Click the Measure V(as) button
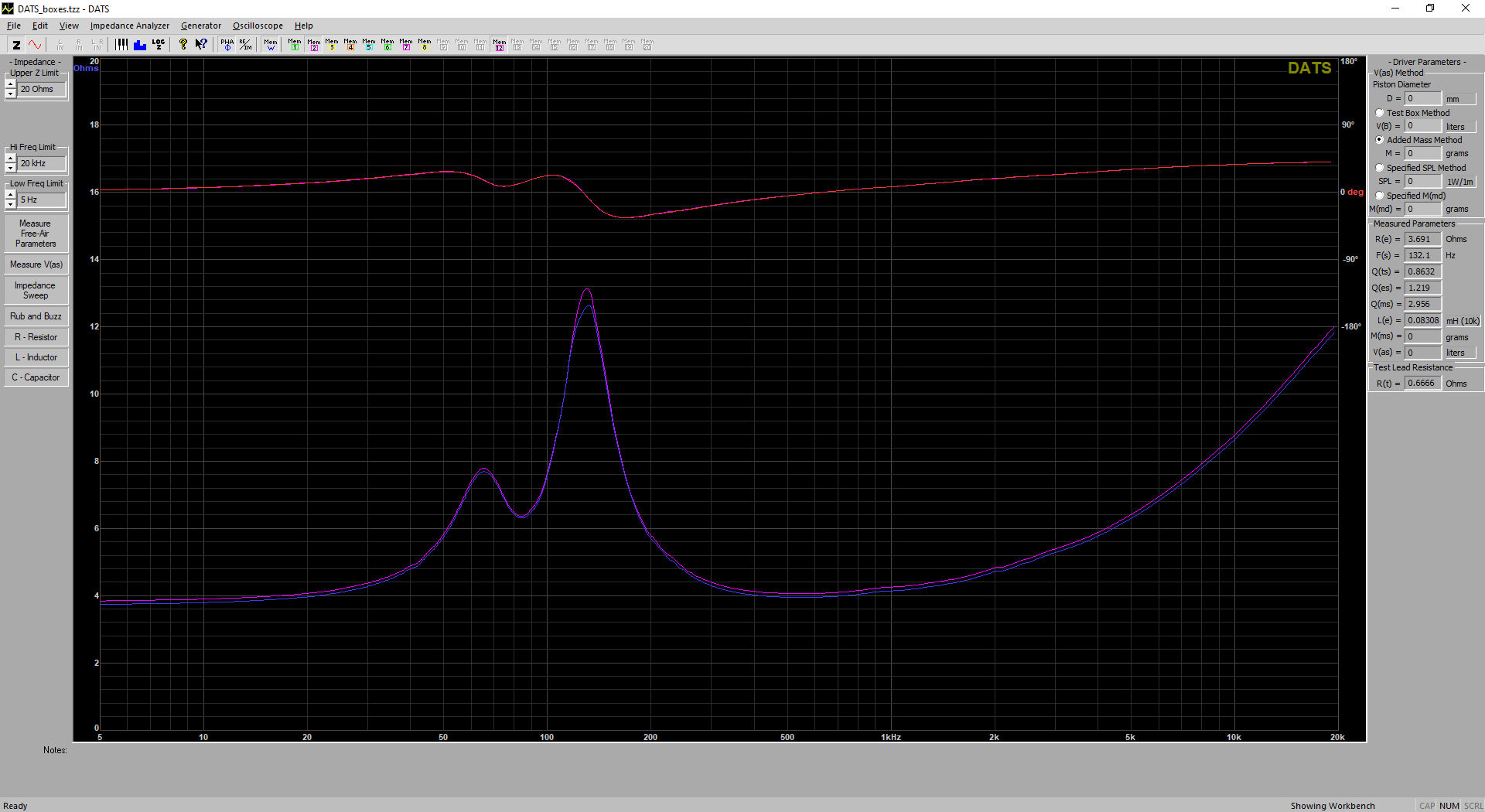 coord(36,264)
